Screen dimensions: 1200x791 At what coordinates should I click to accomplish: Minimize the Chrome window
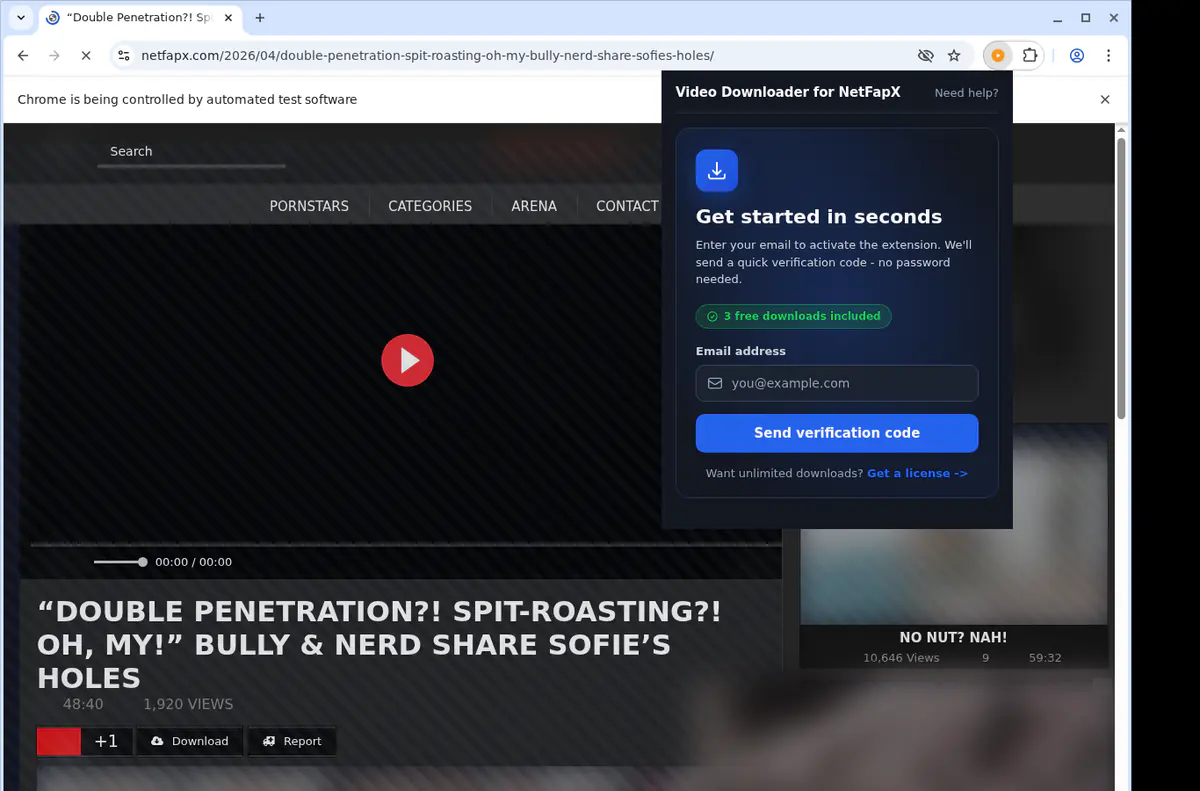(1059, 18)
